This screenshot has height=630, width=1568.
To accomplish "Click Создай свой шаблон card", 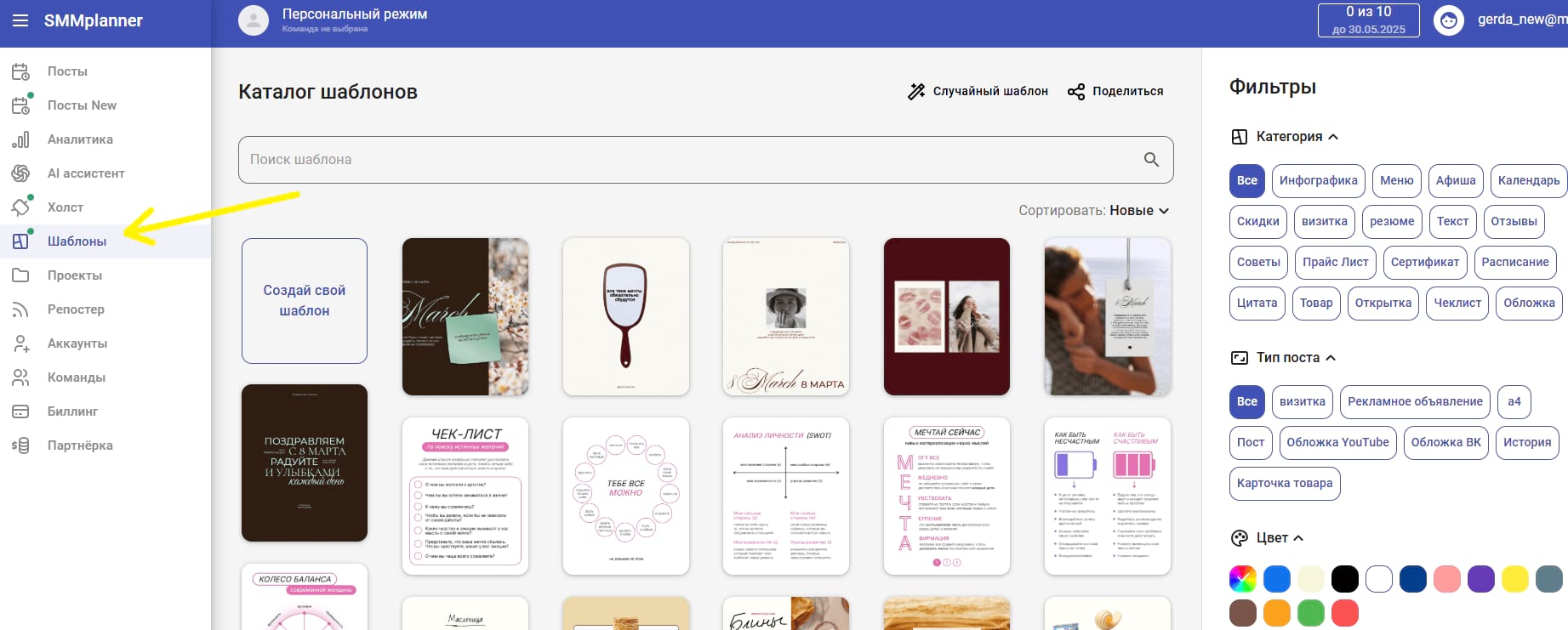I will pos(305,301).
